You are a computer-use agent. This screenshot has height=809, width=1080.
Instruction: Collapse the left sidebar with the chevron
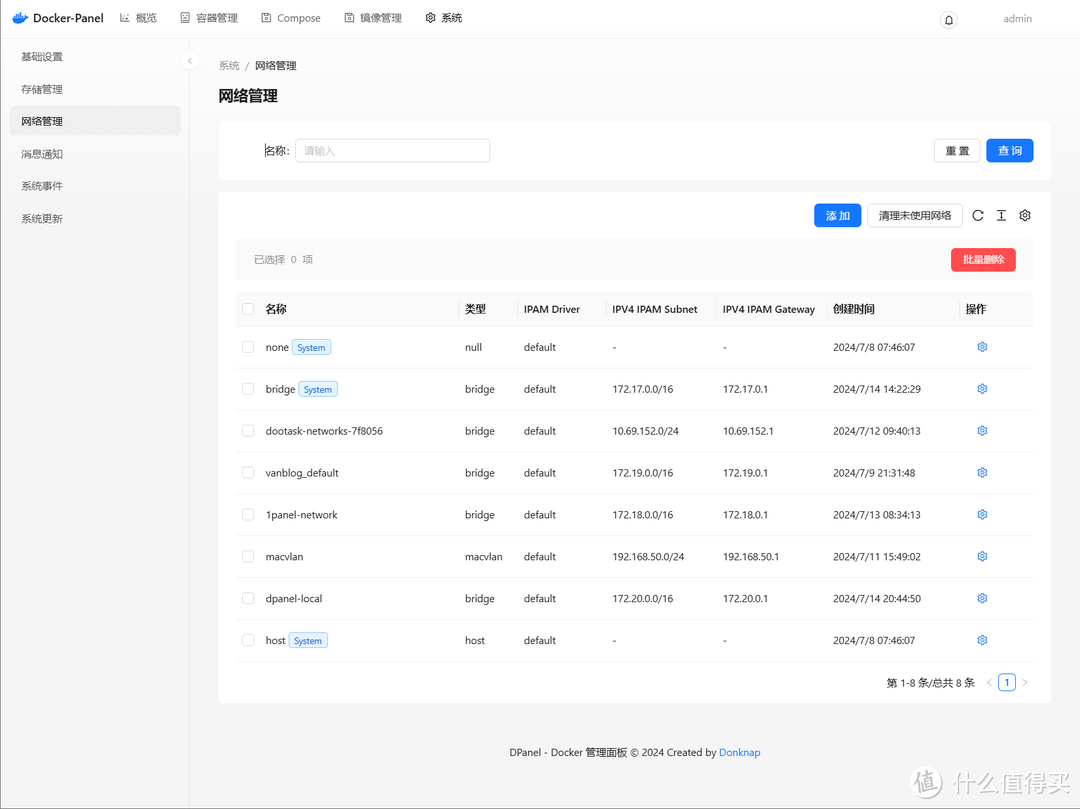coord(189,60)
